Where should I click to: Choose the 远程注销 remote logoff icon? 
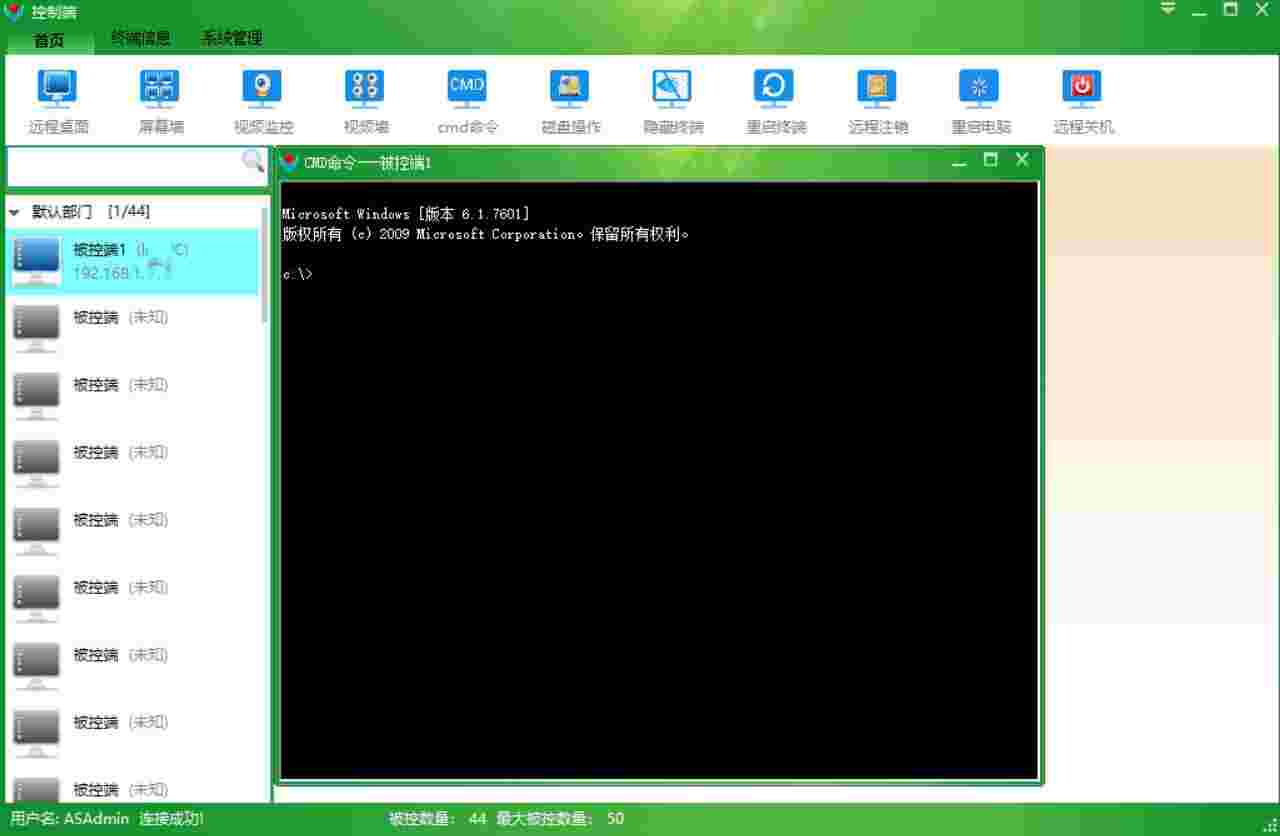point(877,87)
